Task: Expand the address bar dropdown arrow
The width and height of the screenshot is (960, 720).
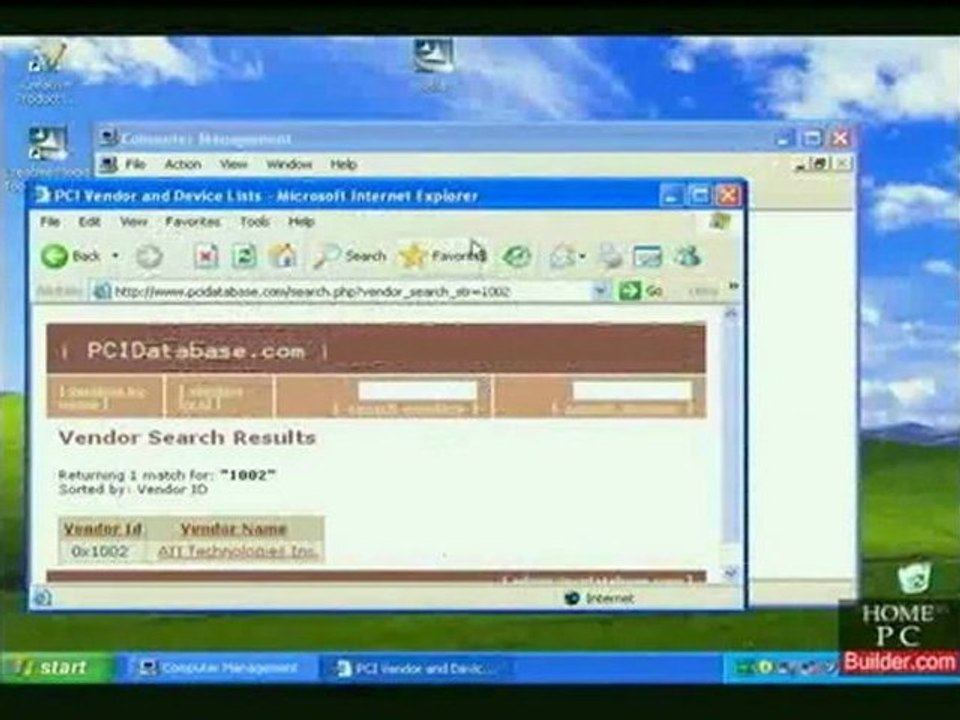Action: (601, 291)
